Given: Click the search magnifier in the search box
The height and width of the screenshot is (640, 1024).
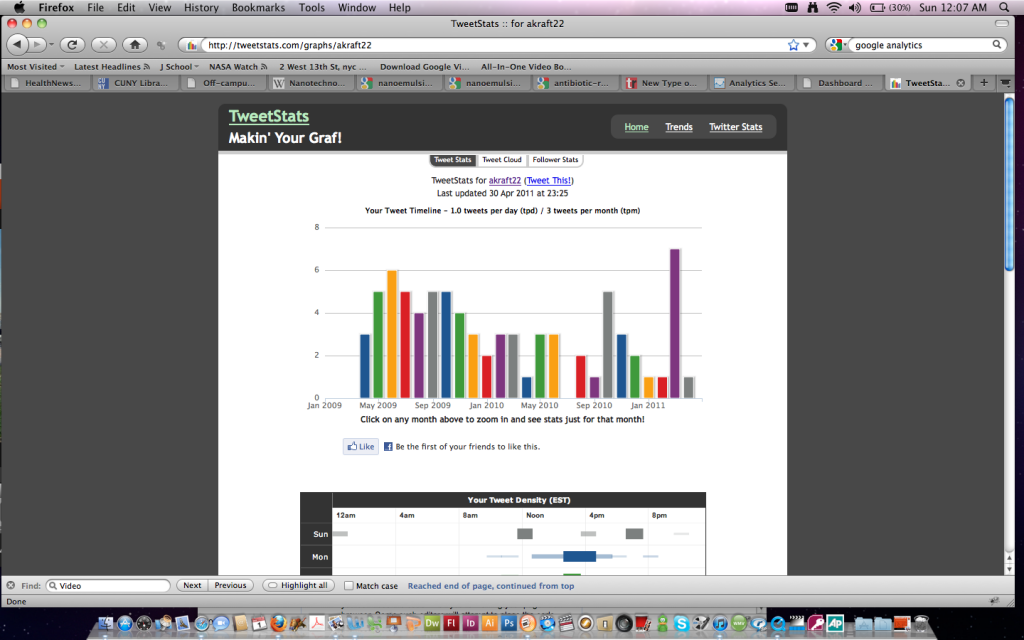Looking at the screenshot, I should pos(997,45).
